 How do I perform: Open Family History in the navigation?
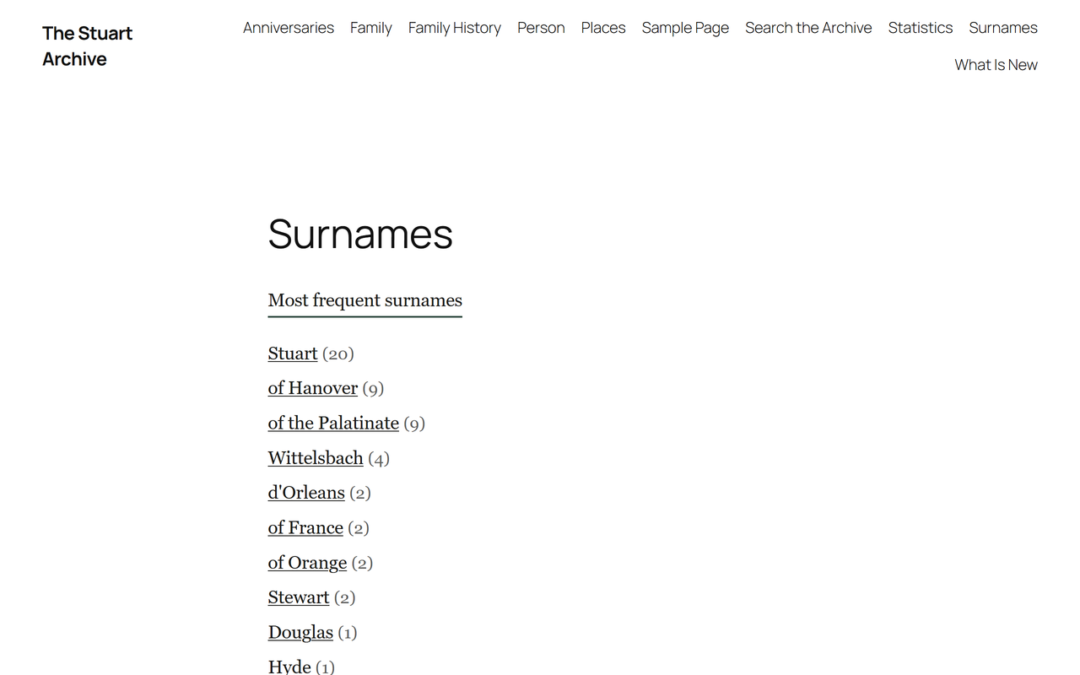pos(454,28)
